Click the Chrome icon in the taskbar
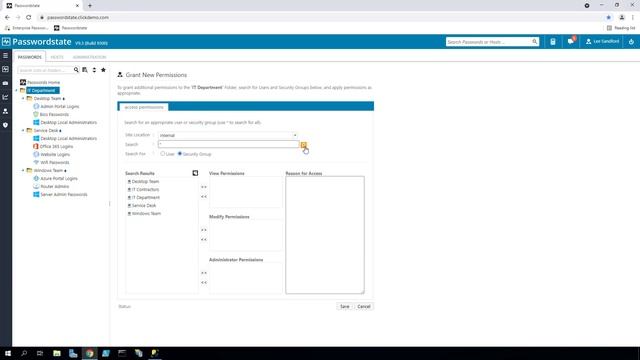 tap(89, 353)
